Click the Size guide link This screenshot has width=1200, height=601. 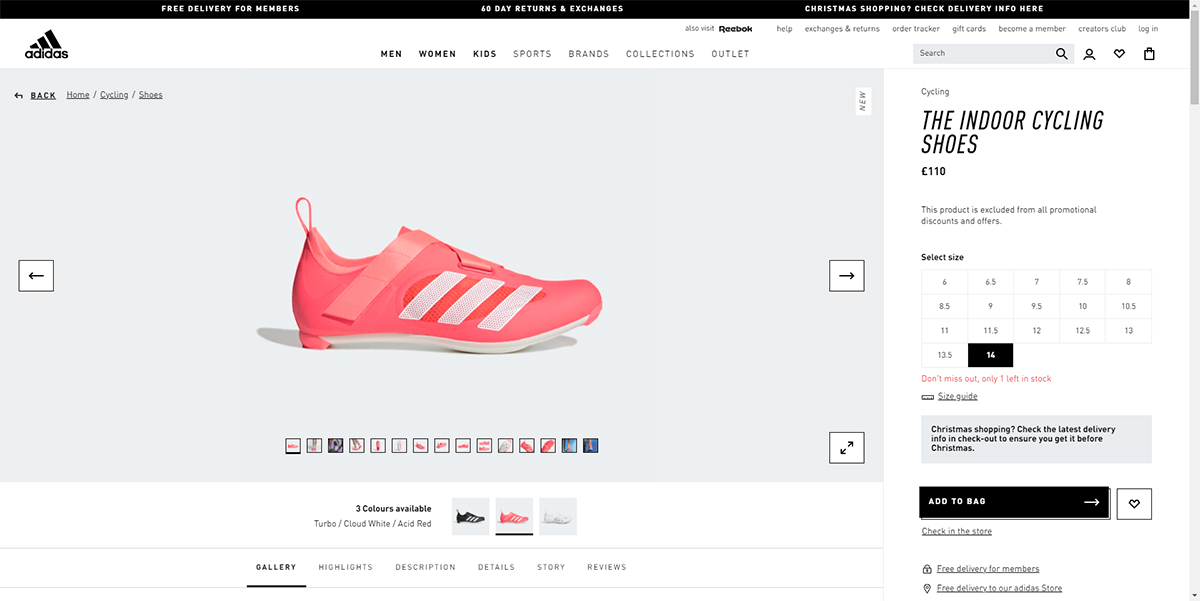pos(957,397)
